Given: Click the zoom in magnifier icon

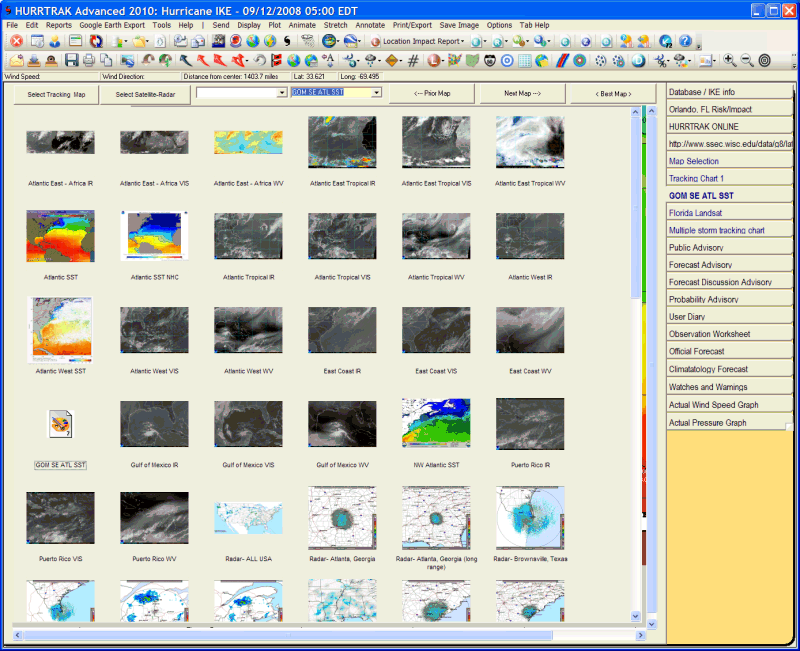Looking at the screenshot, I should [x=730, y=61].
